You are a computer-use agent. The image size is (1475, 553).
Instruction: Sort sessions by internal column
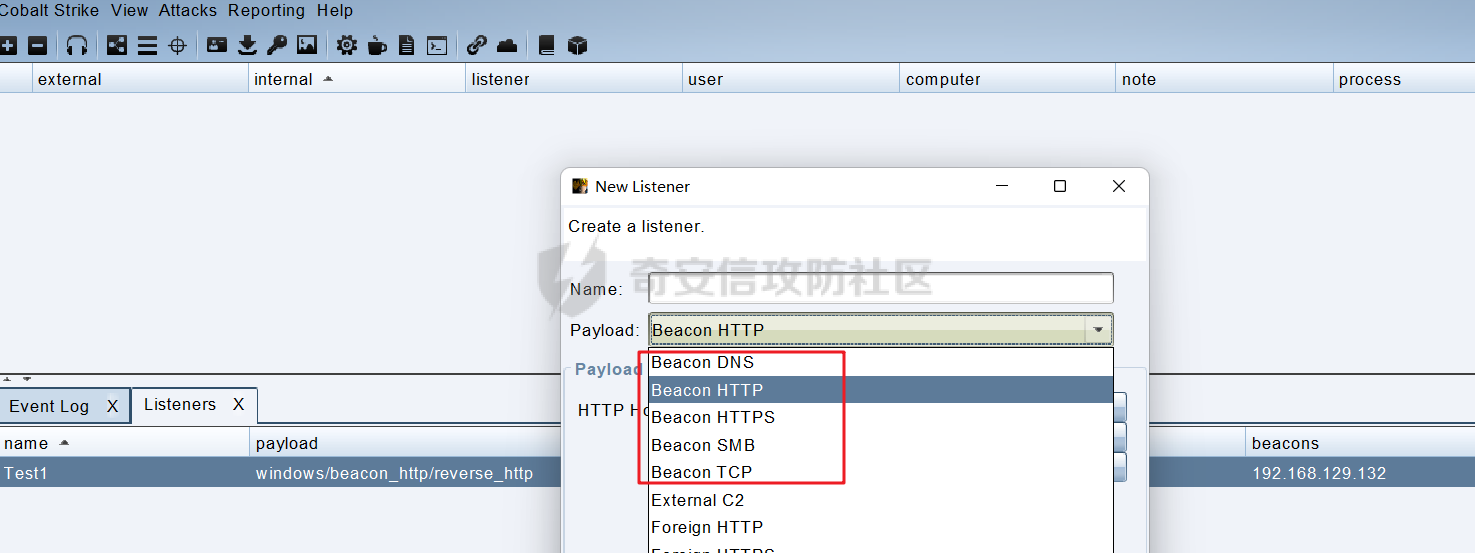[357, 79]
